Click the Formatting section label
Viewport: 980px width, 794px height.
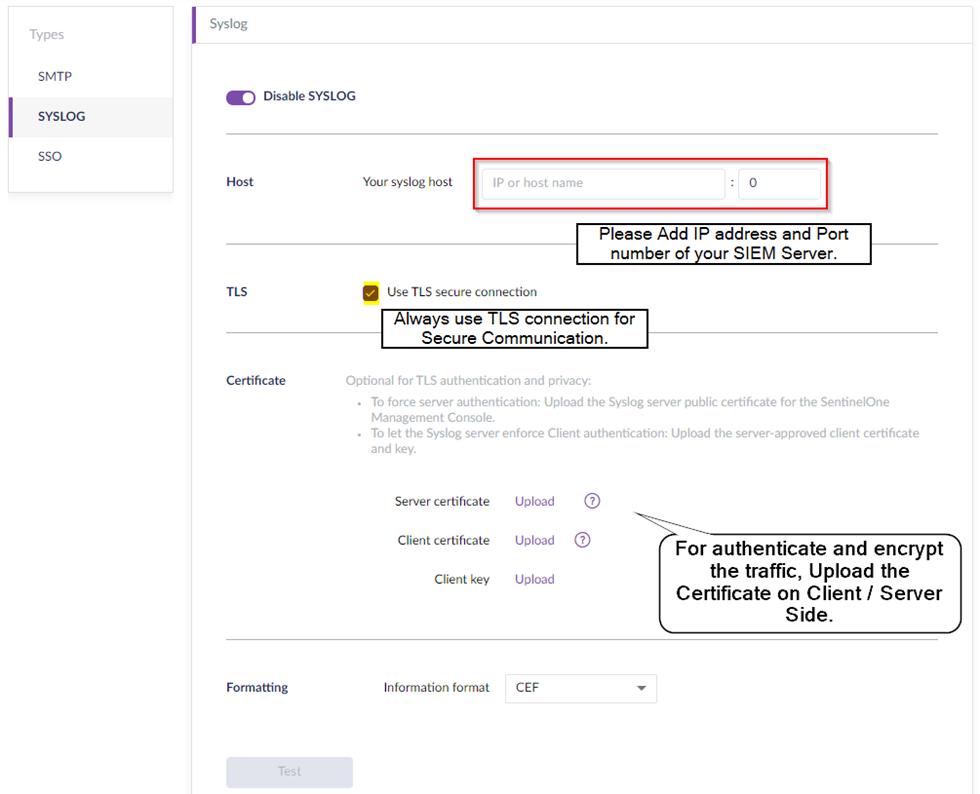click(257, 688)
